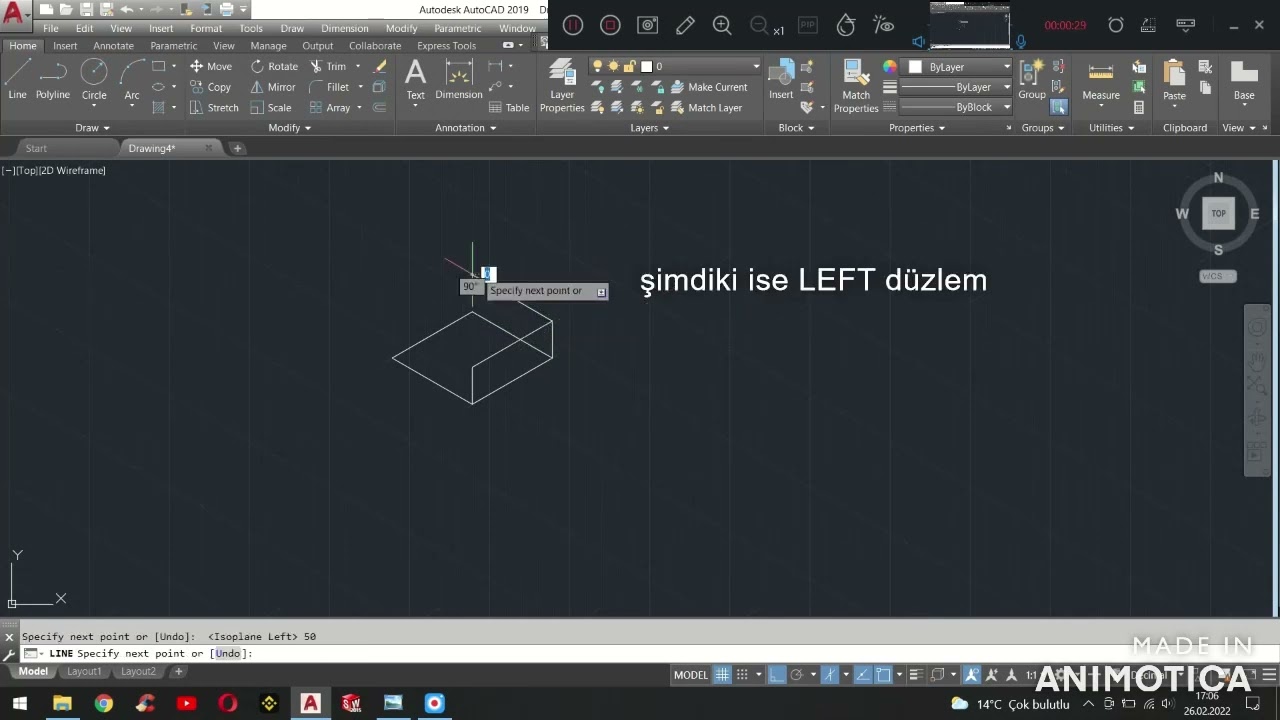Image resolution: width=1280 pixels, height=720 pixels.
Task: Expand the Utilities panel
Action: [x=1112, y=128]
